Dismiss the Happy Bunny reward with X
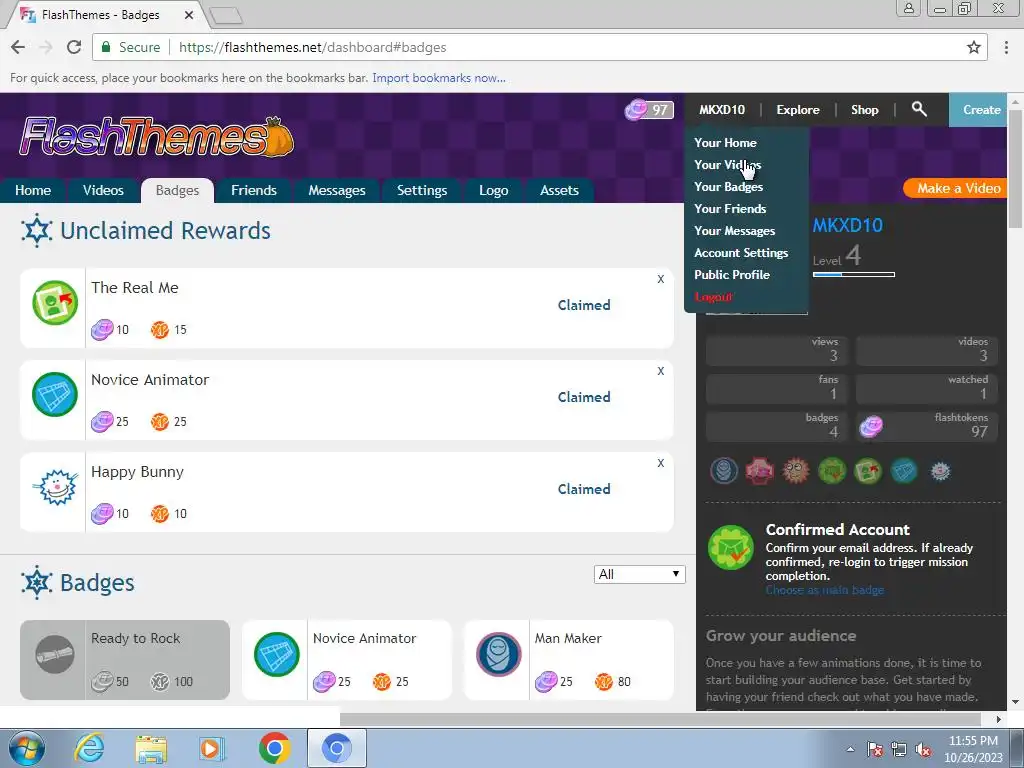 coord(660,463)
